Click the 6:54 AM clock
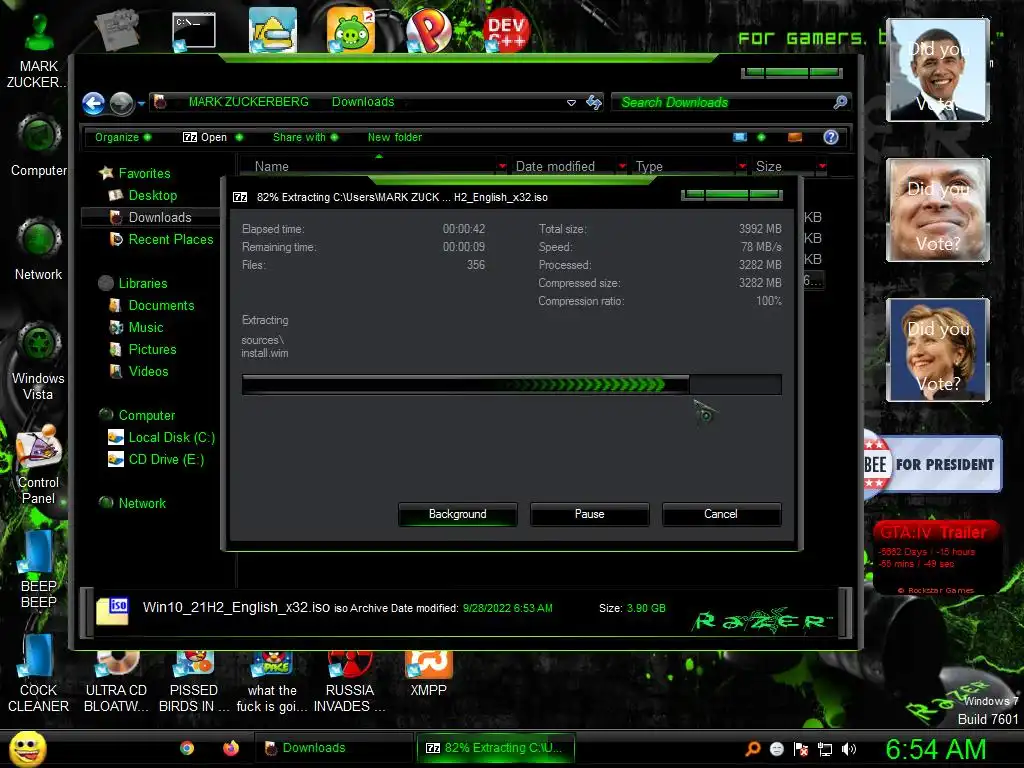The width and height of the screenshot is (1024, 768). 935,750
